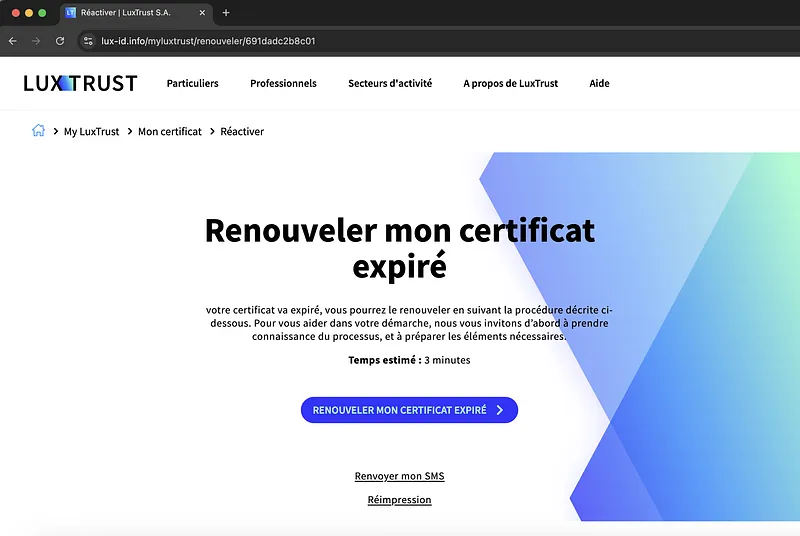Open a new browser tab
The height and width of the screenshot is (536, 800).
[226, 13]
